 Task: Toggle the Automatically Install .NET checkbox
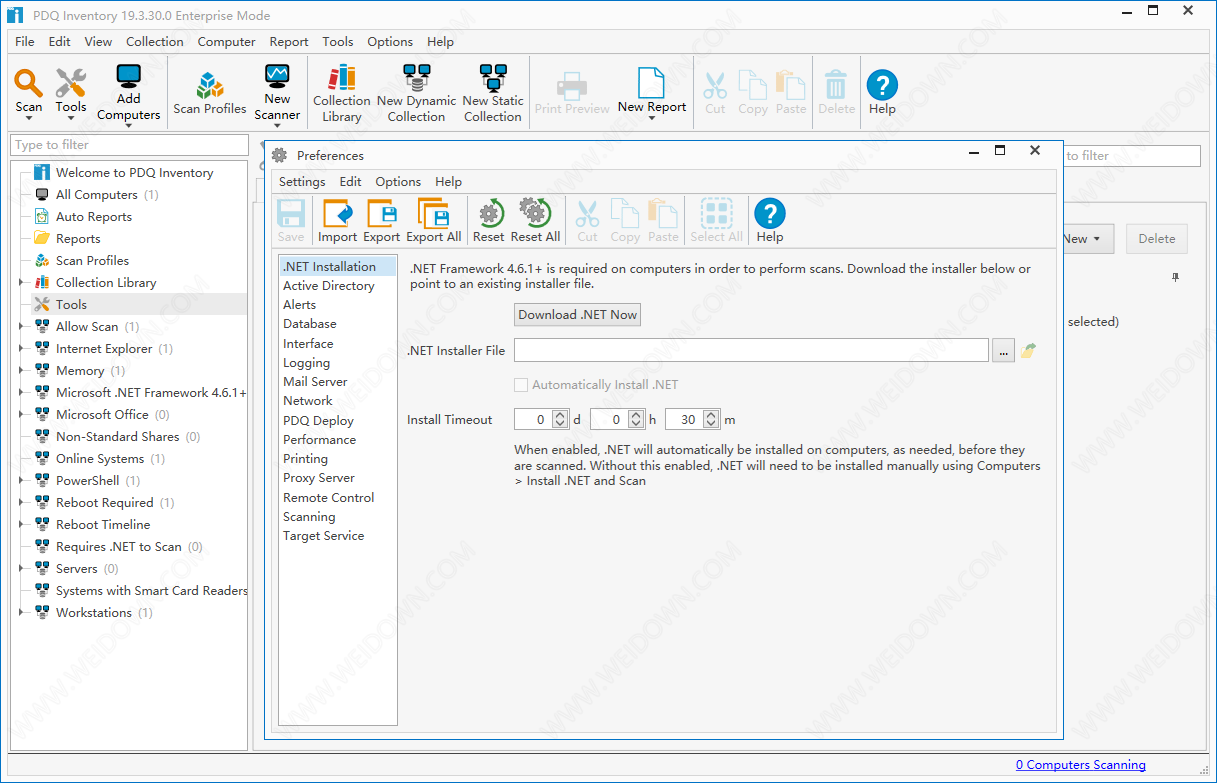tap(521, 385)
